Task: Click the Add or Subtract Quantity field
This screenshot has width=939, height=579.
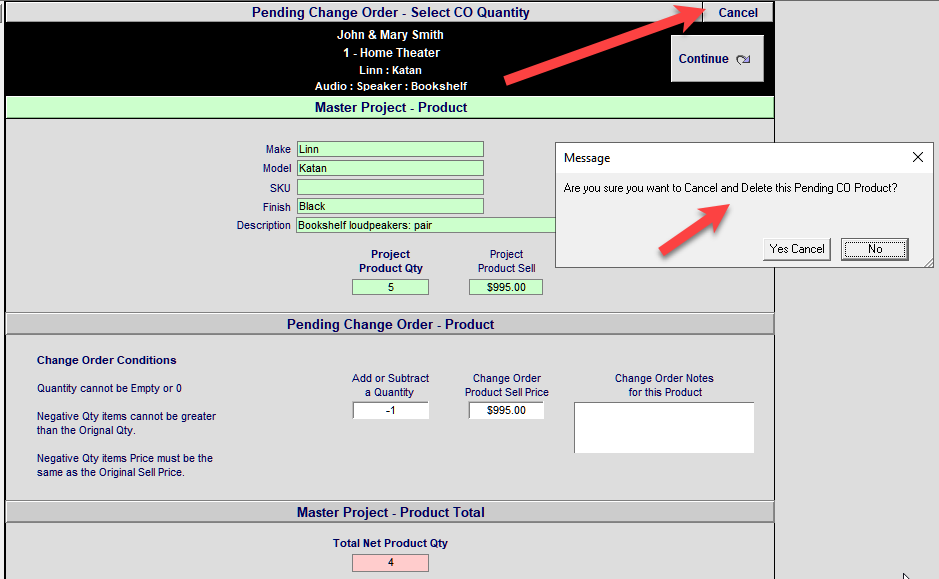Action: point(390,411)
